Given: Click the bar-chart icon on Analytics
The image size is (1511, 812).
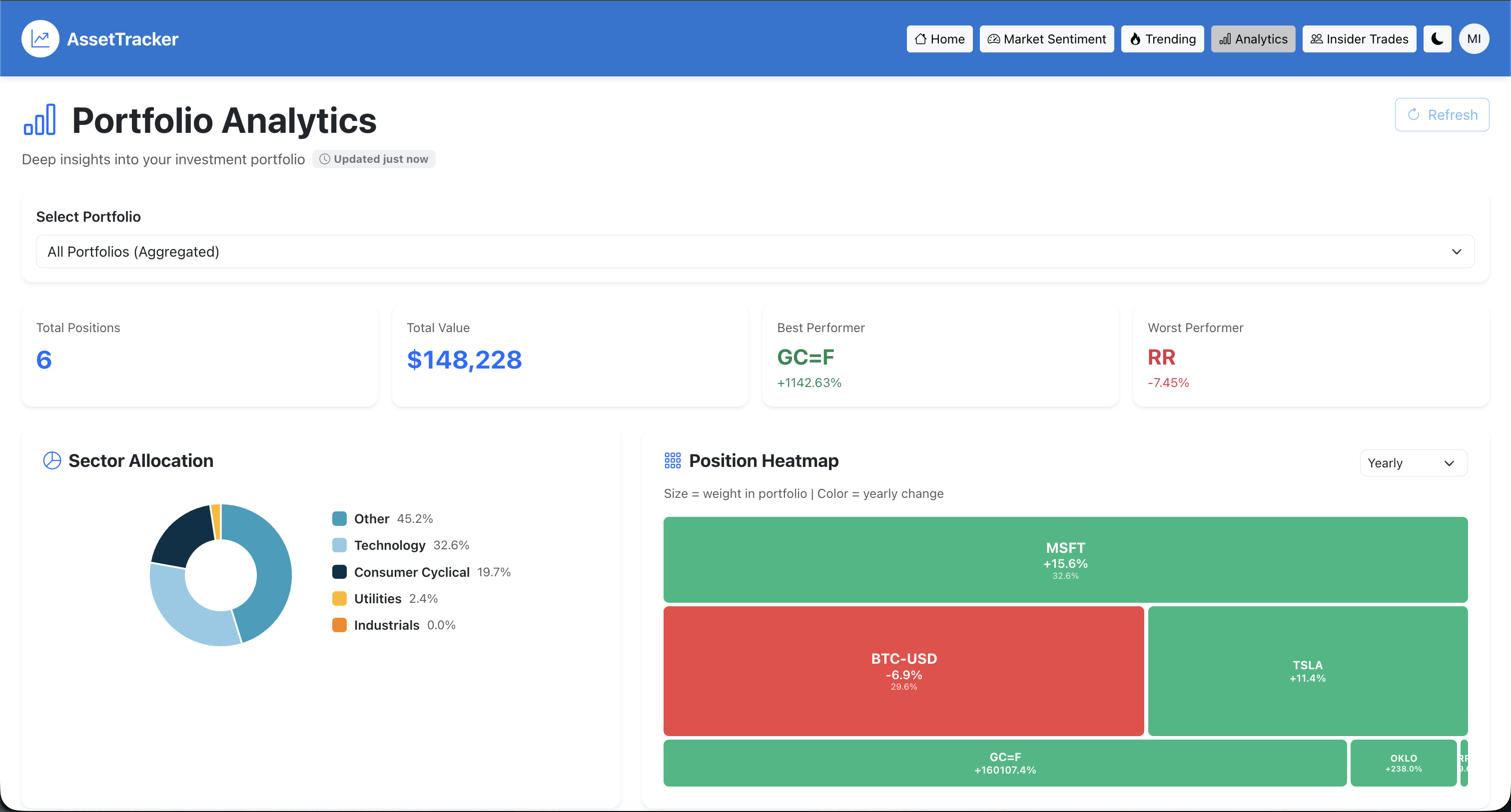Looking at the screenshot, I should pos(1225,38).
